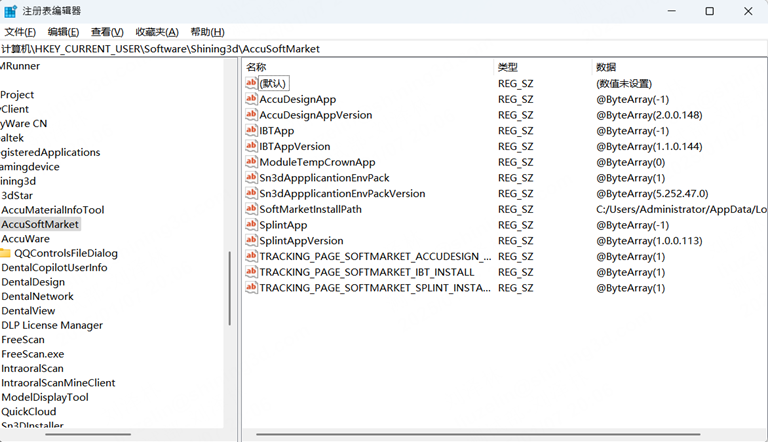Screen dimensions: 768x442
Task: Select the 3dStar key in tree
Action: point(17,195)
